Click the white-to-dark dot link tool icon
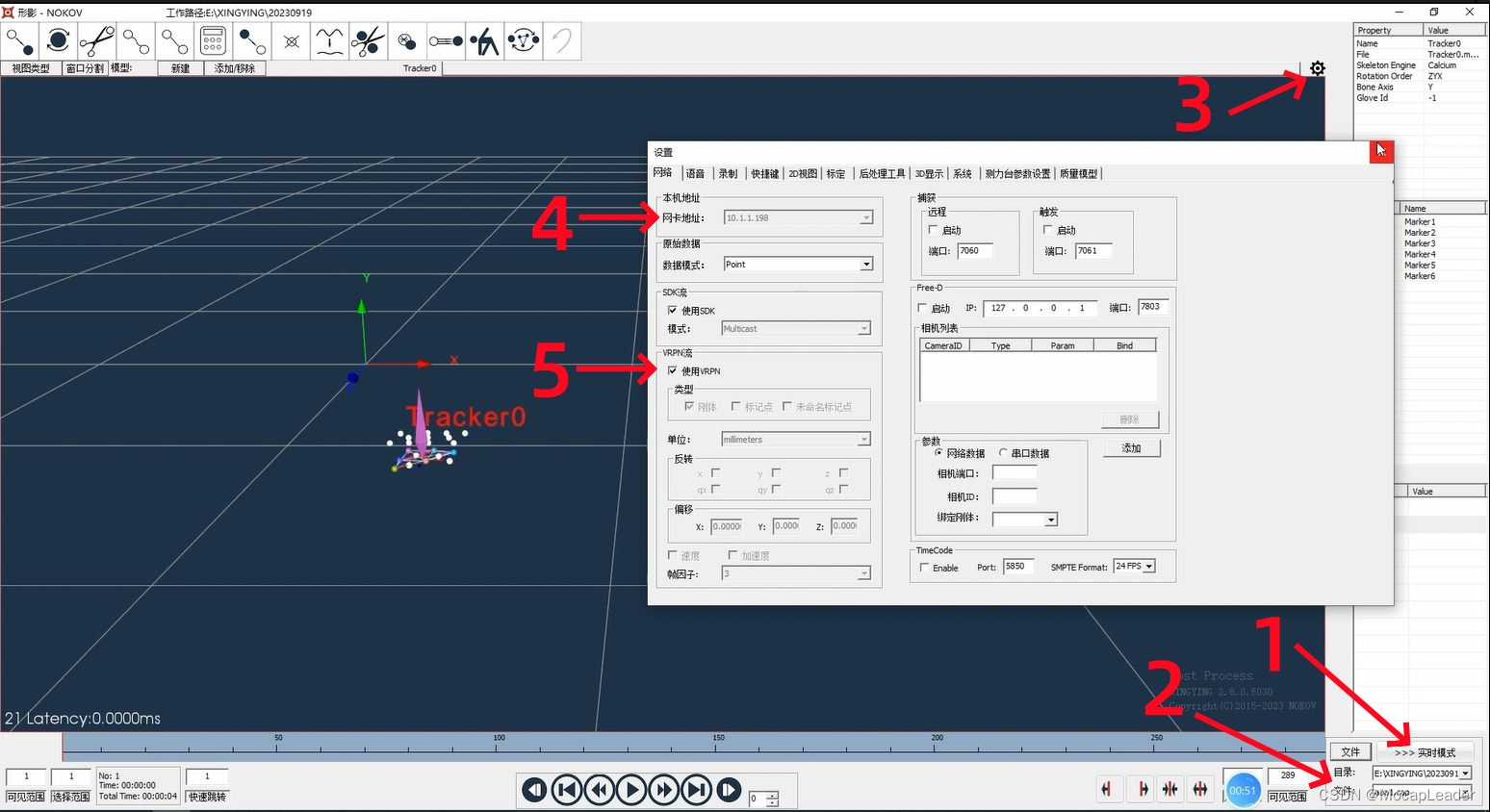This screenshot has width=1490, height=812. click(x=20, y=41)
